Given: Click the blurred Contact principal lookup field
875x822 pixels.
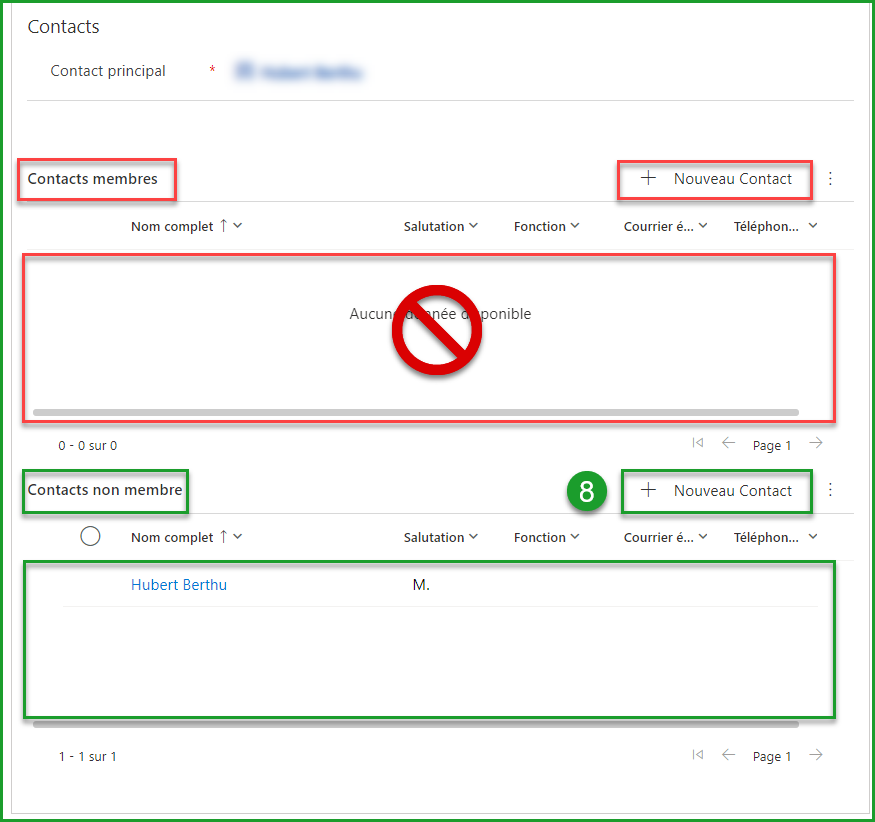Looking at the screenshot, I should click(298, 72).
